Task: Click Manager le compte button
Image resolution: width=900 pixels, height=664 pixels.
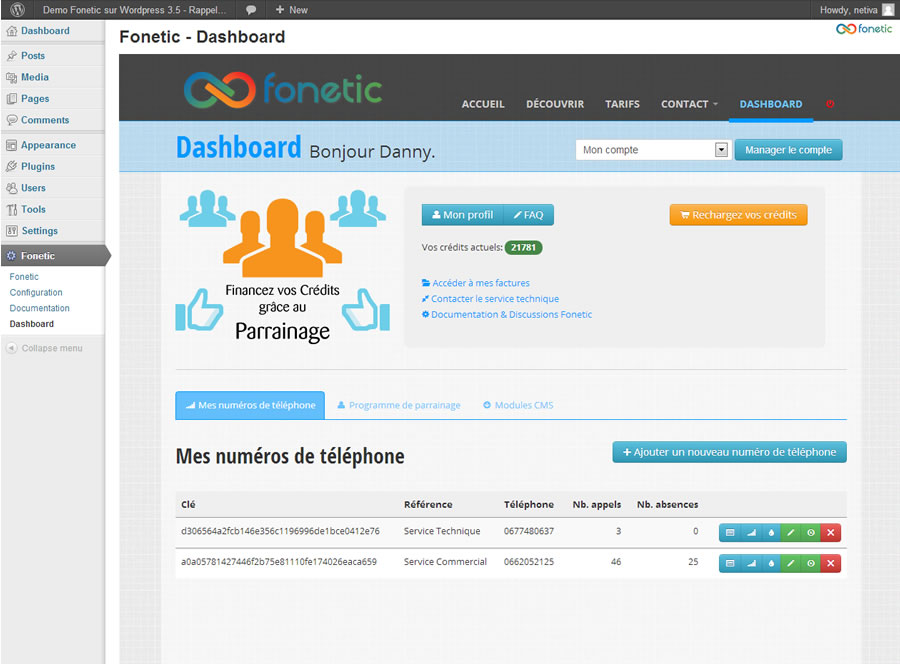Action: coord(788,150)
